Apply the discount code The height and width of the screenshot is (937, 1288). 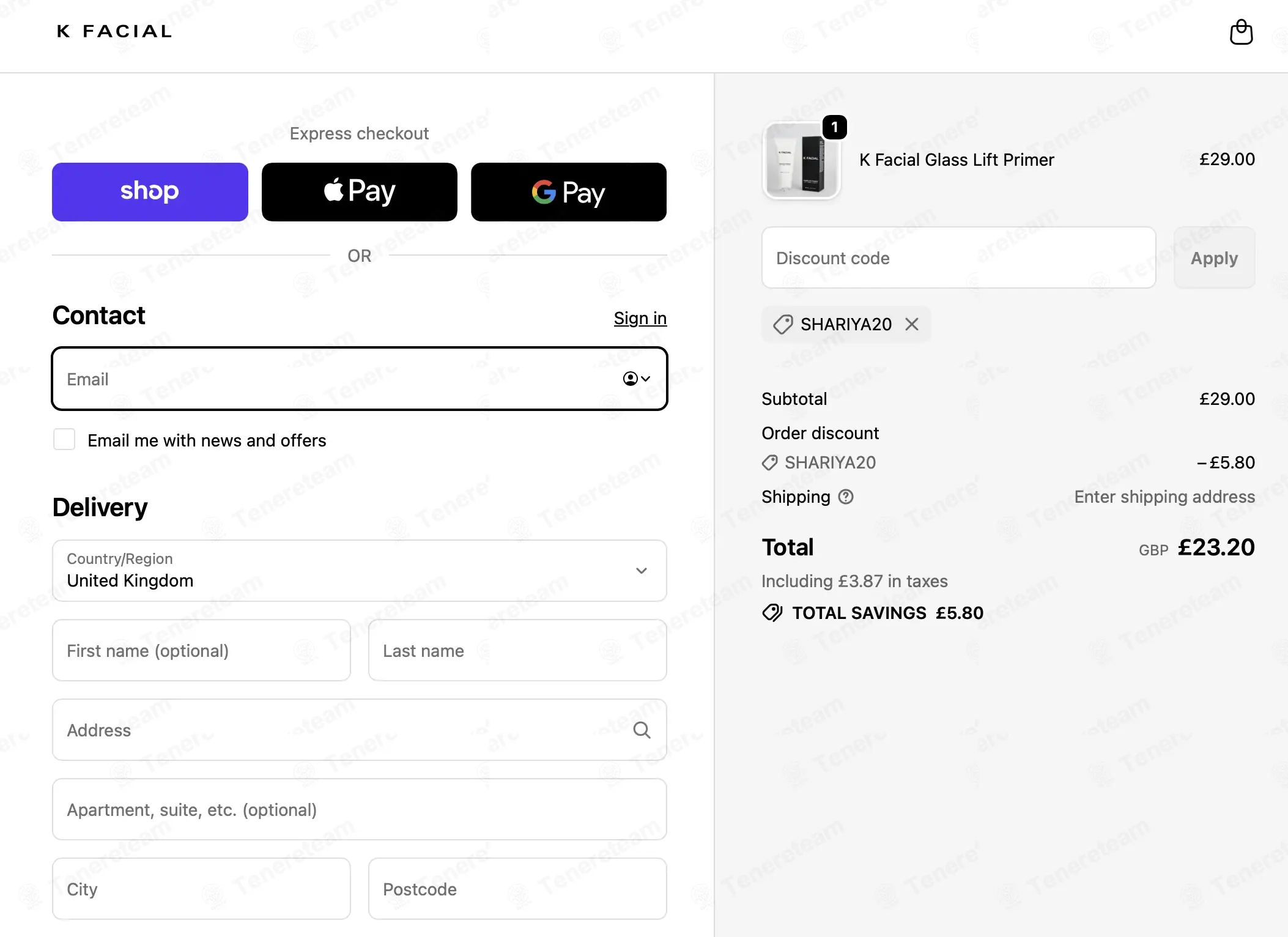(x=1214, y=257)
